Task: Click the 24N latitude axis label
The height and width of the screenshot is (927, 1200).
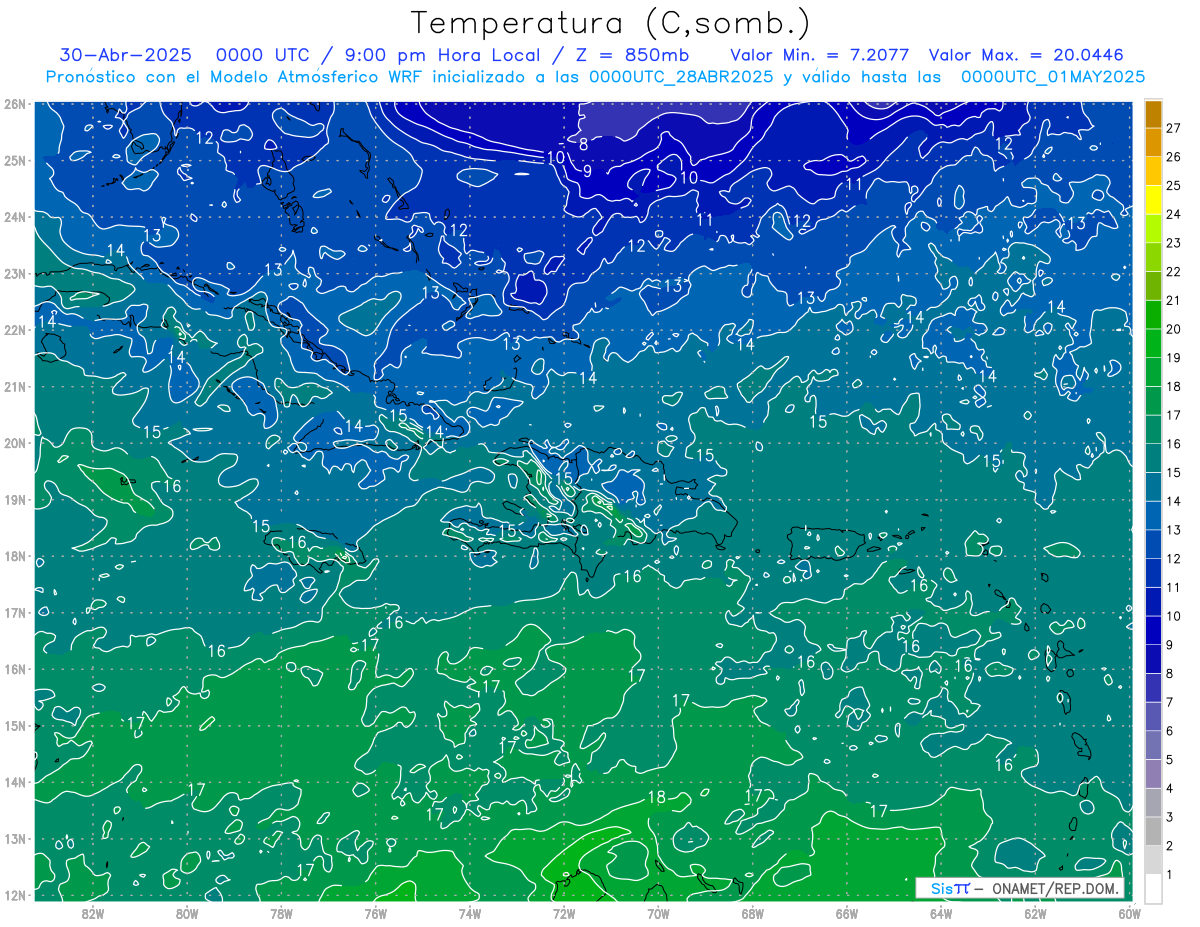Action: coord(15,217)
